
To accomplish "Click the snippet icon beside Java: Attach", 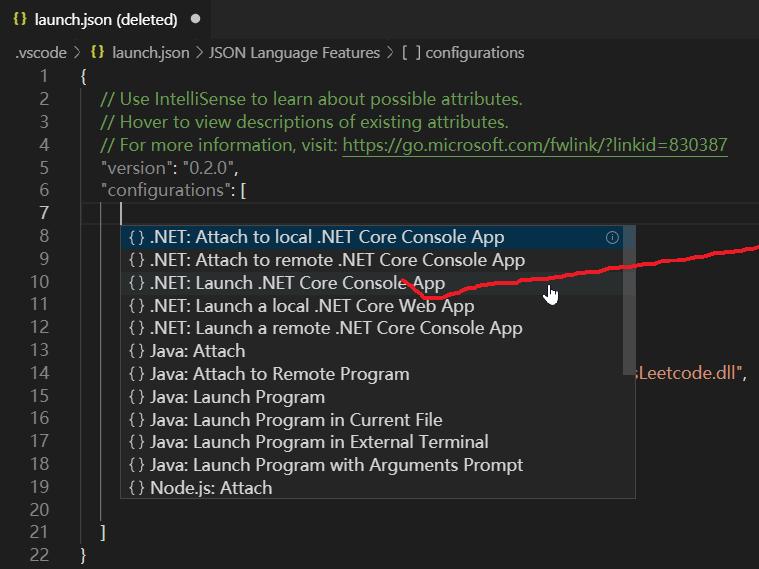I will click(137, 351).
